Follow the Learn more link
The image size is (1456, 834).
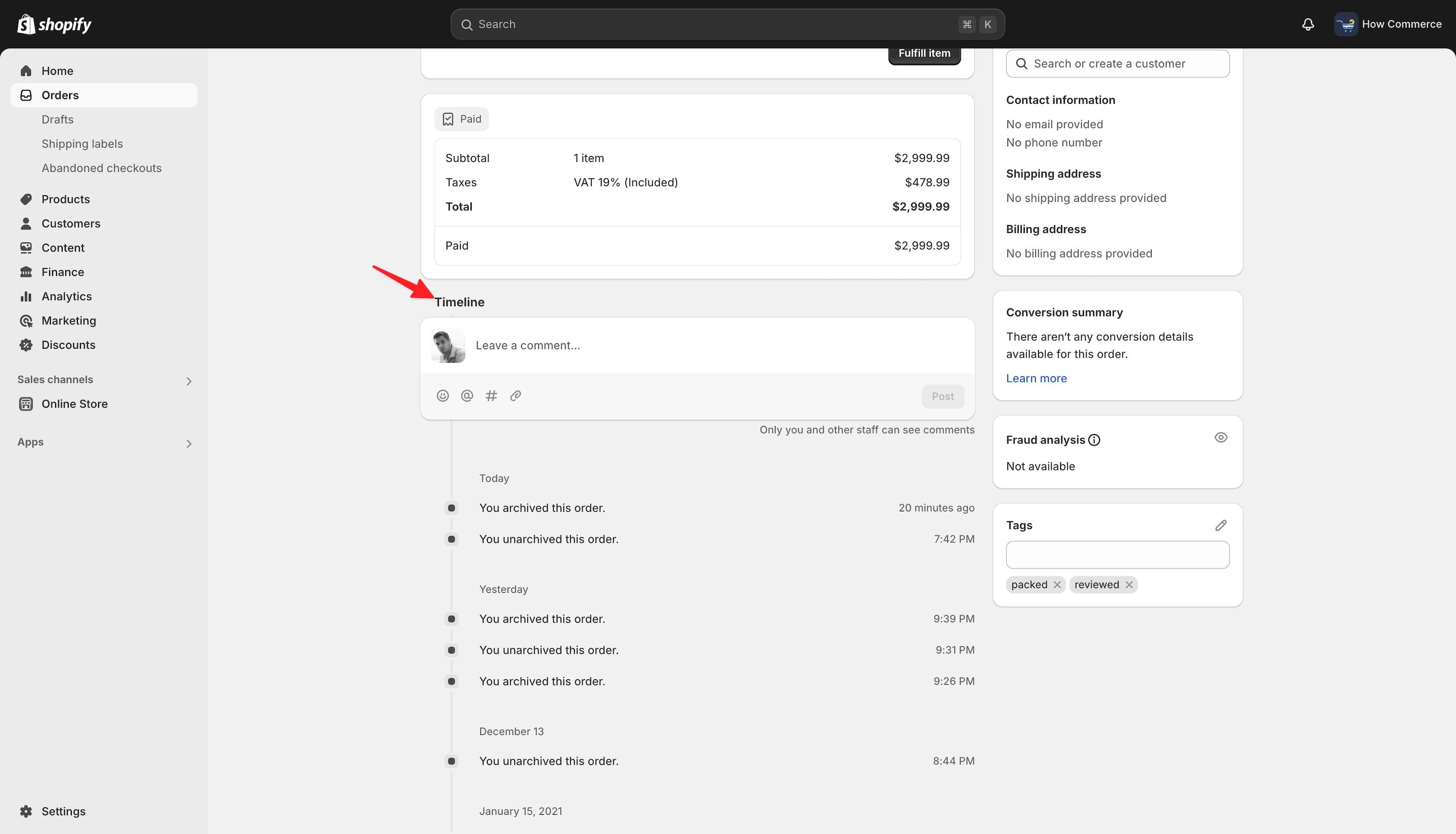[x=1036, y=378]
